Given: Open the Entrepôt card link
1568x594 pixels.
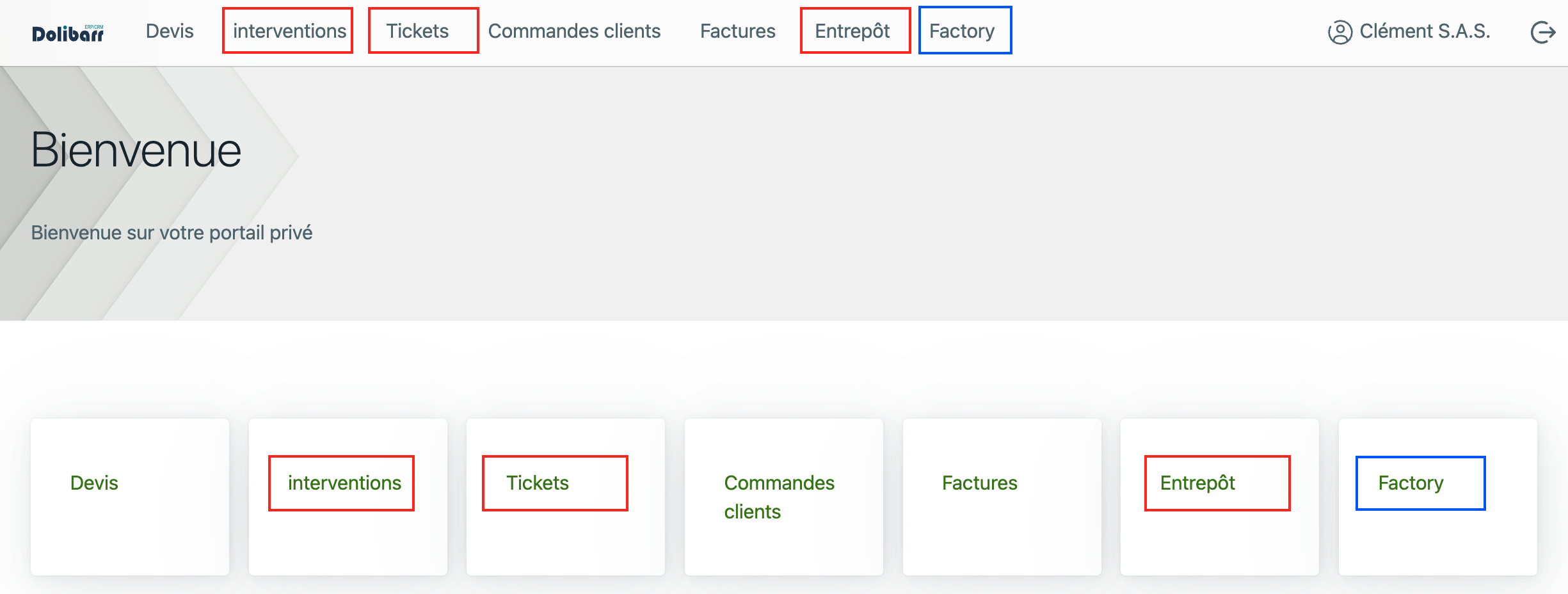Looking at the screenshot, I should (x=1197, y=483).
